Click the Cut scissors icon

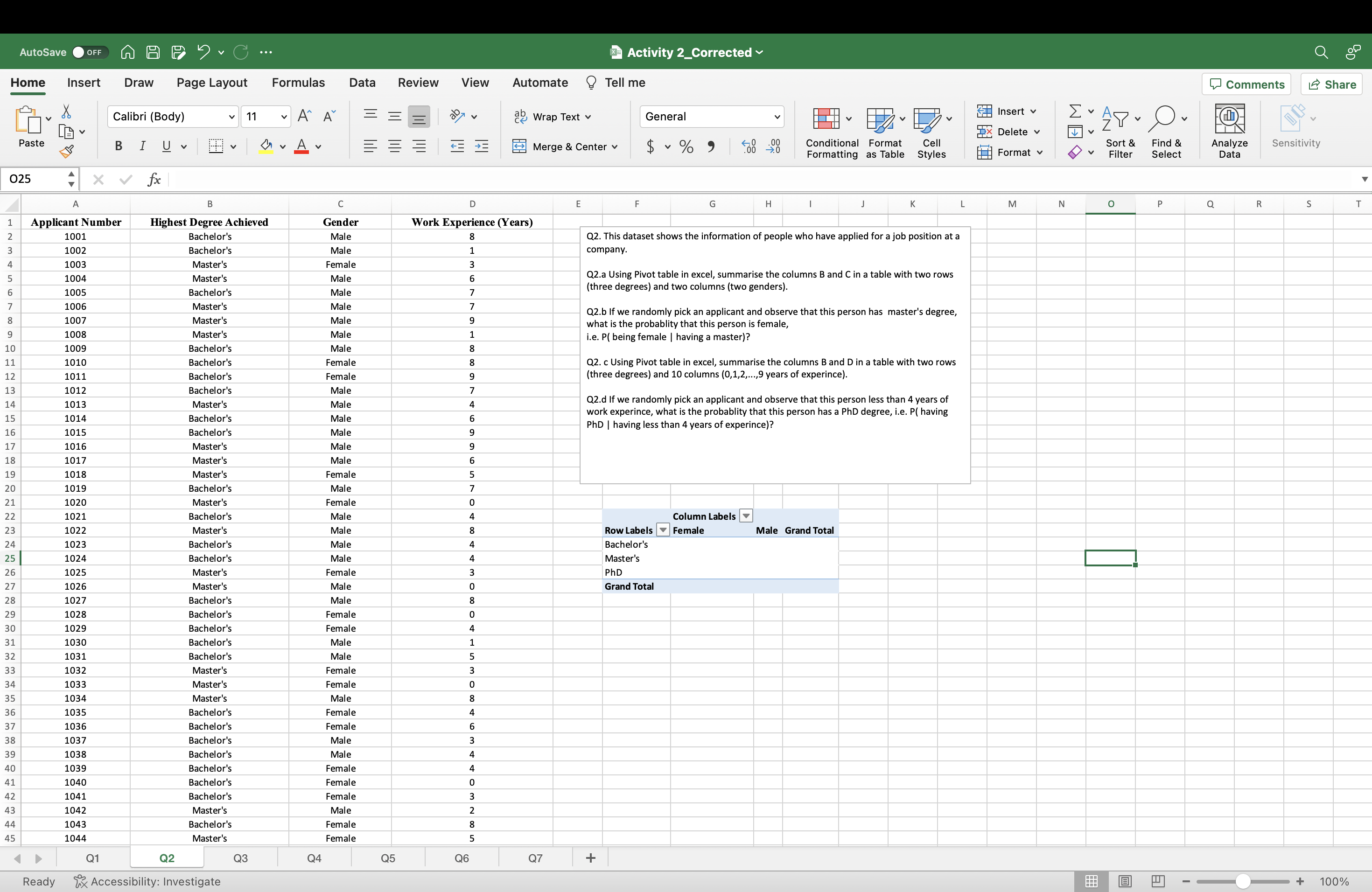pyautogui.click(x=66, y=111)
